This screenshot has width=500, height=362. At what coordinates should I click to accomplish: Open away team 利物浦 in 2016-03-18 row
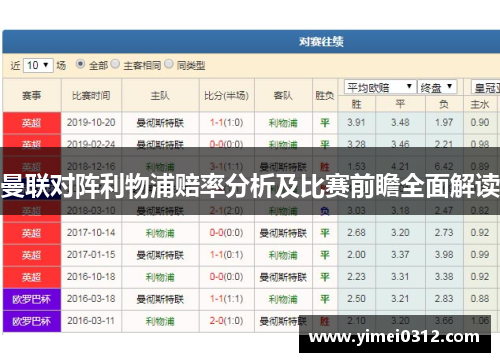tap(283, 299)
